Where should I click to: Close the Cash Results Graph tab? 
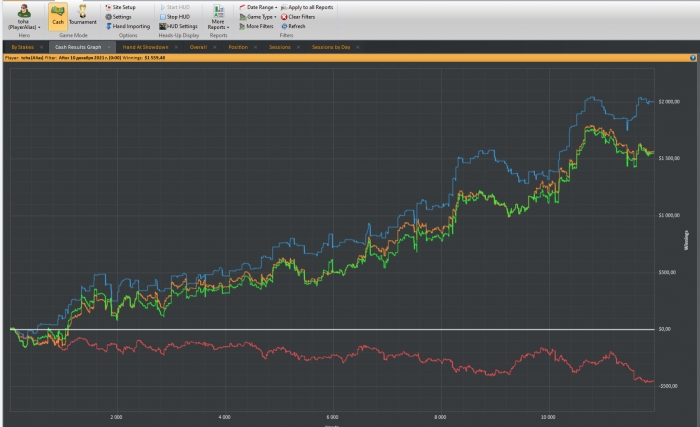[109, 47]
